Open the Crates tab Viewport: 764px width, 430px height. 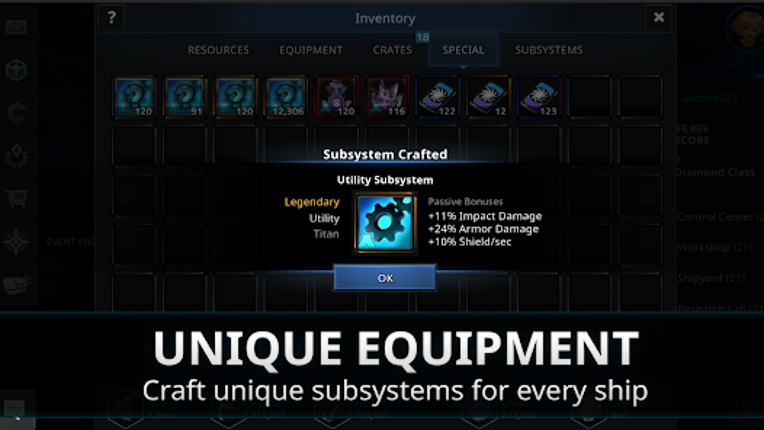tap(392, 50)
